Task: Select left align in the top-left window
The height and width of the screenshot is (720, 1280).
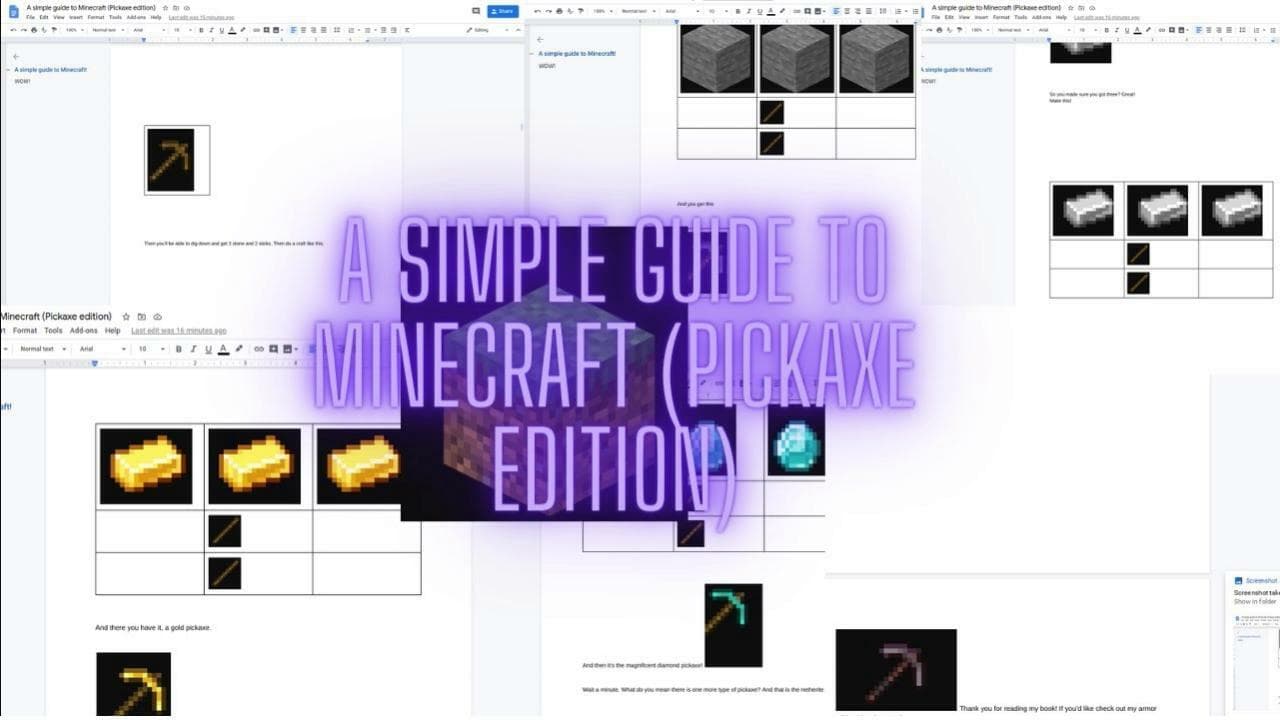Action: click(x=293, y=30)
